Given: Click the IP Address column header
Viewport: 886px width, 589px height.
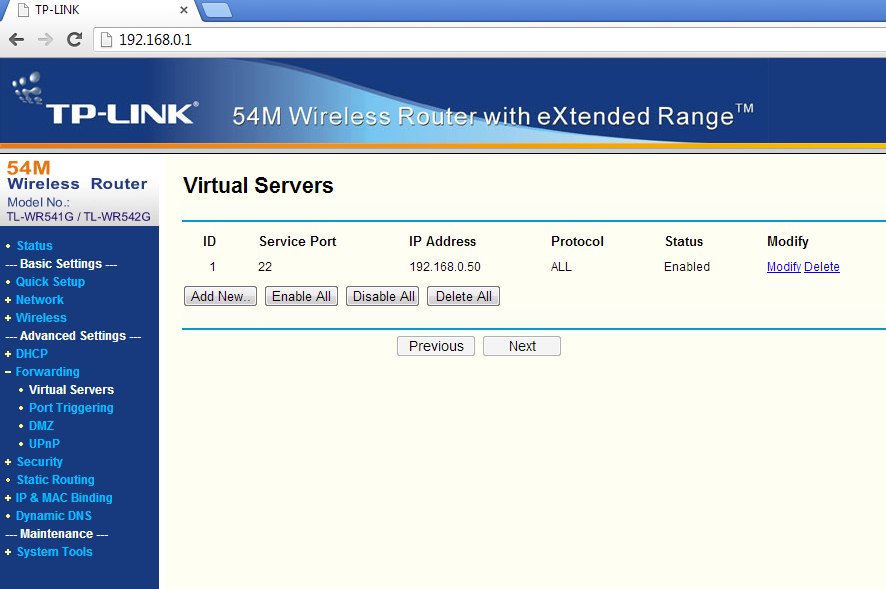Looking at the screenshot, I should click(x=442, y=241).
